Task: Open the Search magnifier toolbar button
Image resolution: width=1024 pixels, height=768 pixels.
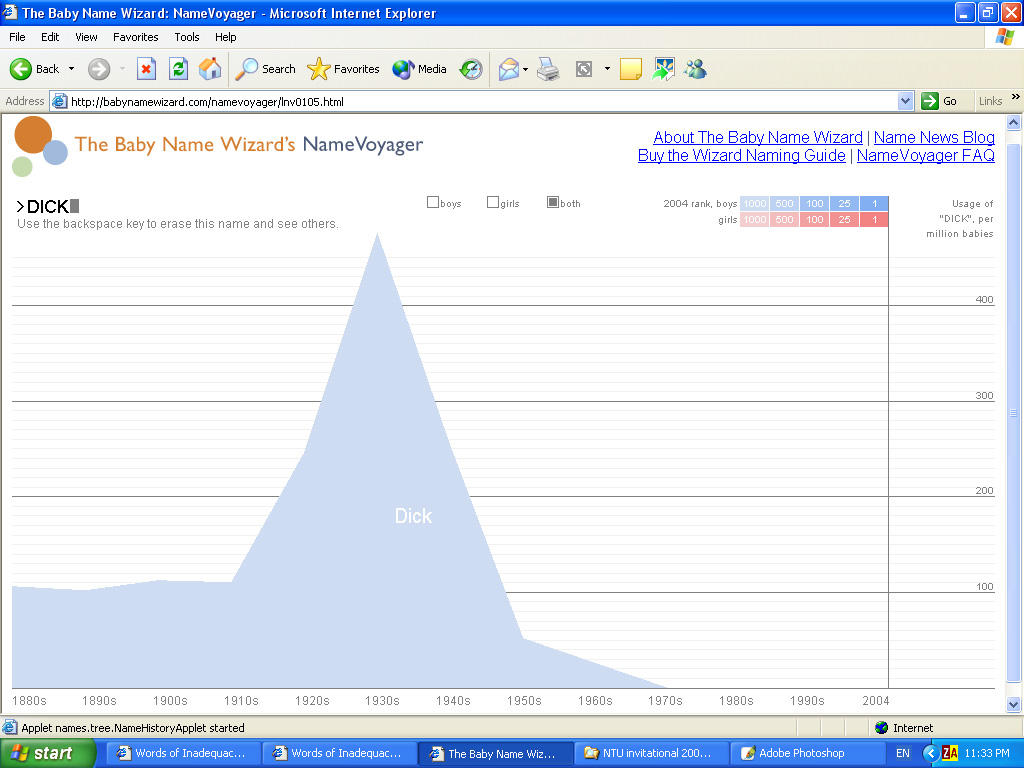Action: pyautogui.click(x=265, y=69)
